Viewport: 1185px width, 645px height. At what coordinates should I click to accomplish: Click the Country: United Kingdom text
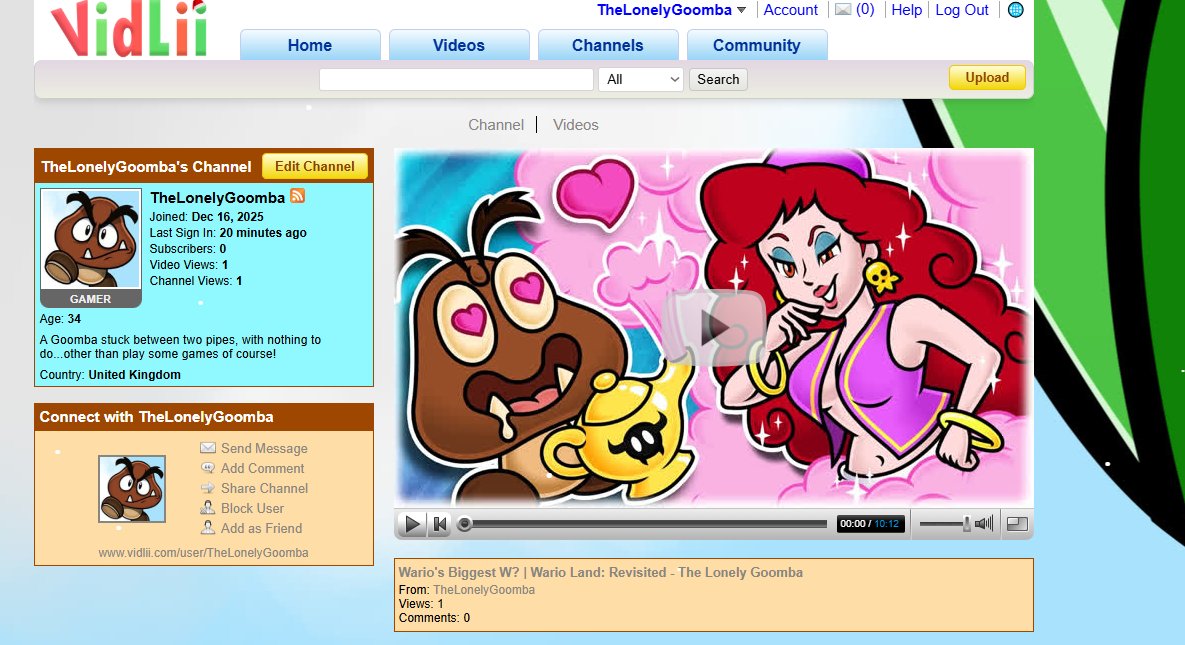click(110, 374)
